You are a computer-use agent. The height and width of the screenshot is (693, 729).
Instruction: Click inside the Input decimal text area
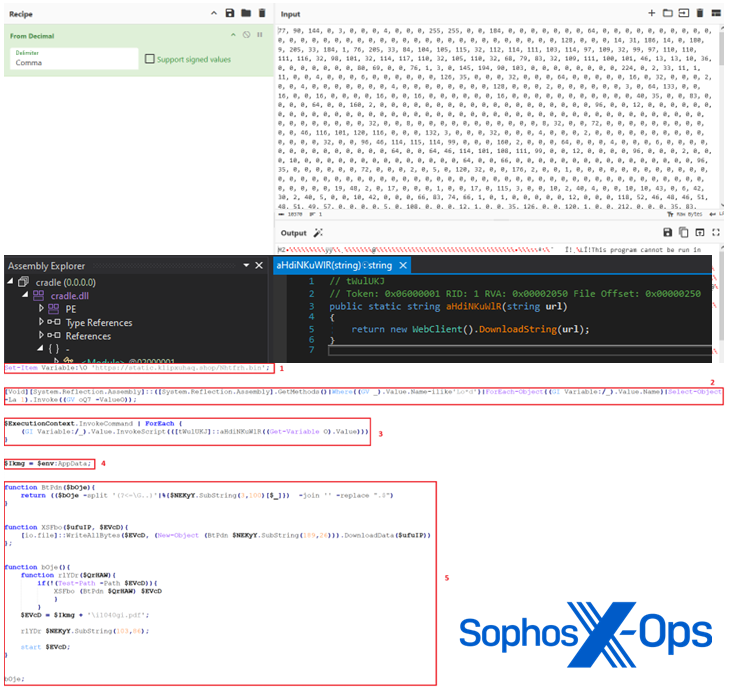(496, 118)
